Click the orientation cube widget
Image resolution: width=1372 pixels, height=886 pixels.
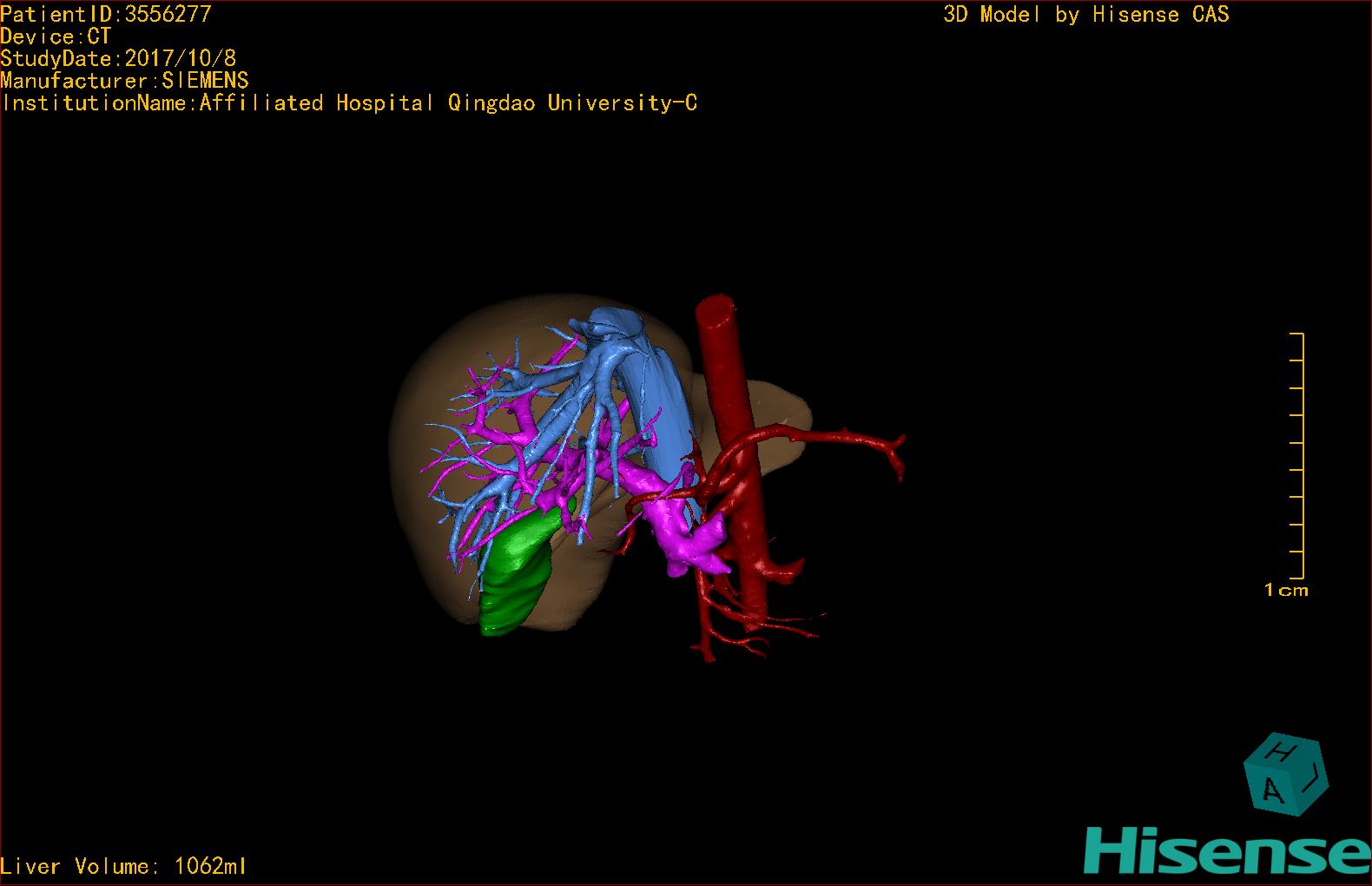(1286, 775)
